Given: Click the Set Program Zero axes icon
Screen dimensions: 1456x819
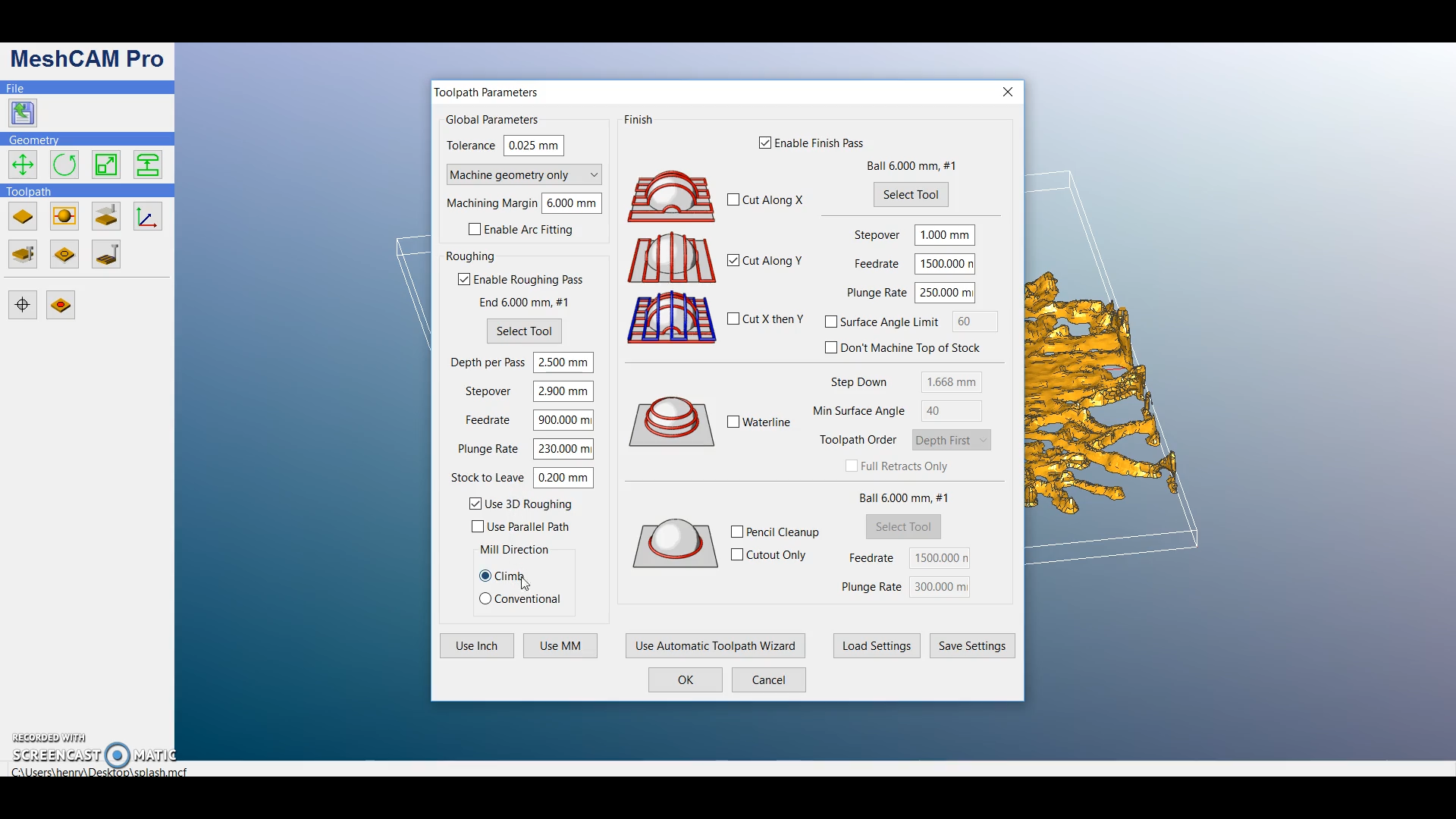Looking at the screenshot, I should [147, 217].
